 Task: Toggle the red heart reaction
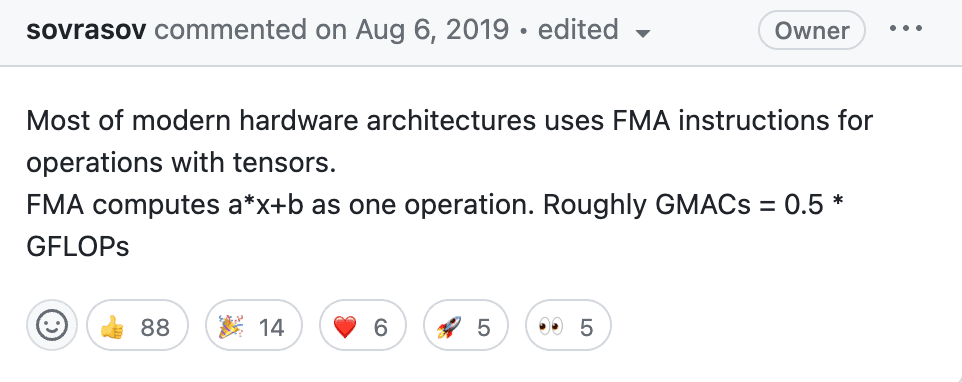coord(363,326)
